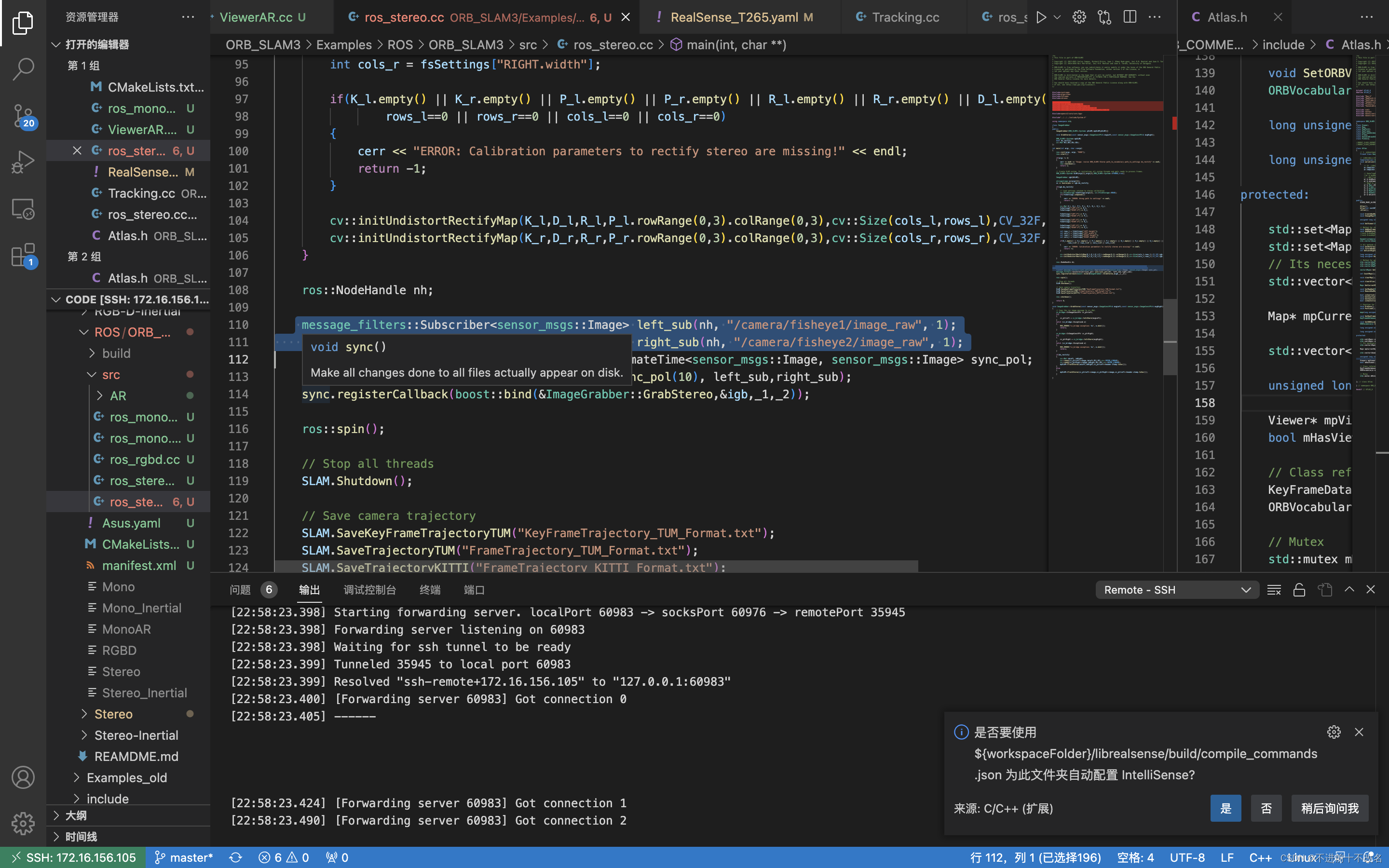
Task: Open Source Control view with 20 changes
Action: (23, 116)
